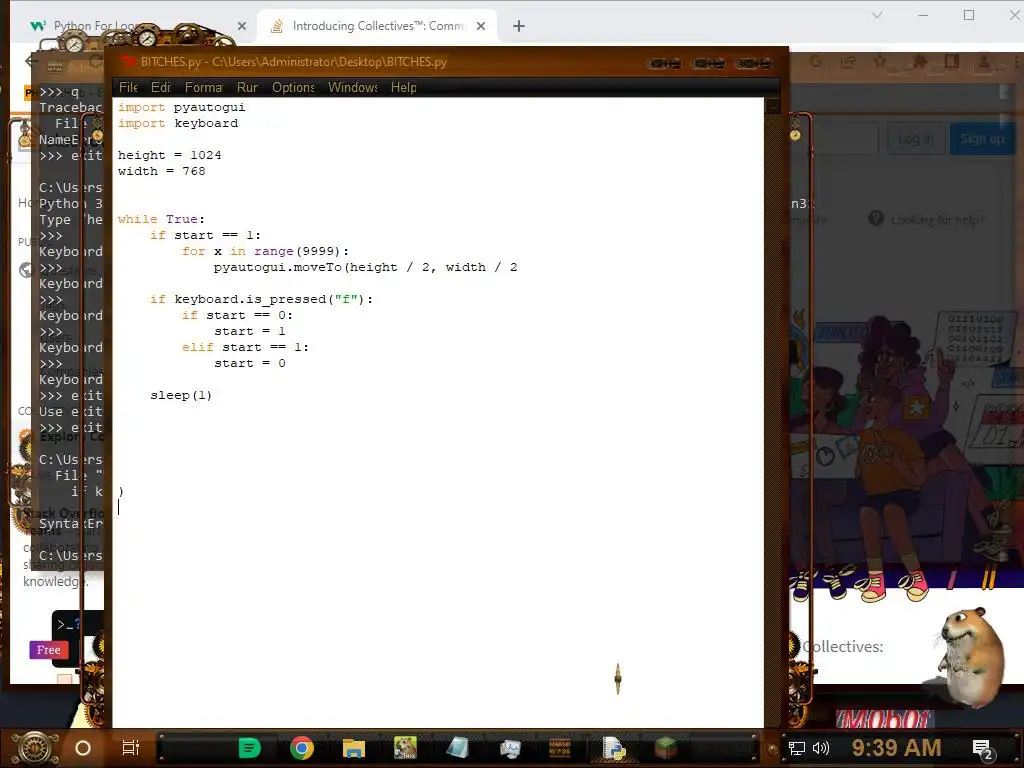This screenshot has width=1024, height=768.
Task: Open the Run menu in IDLE
Action: pyautogui.click(x=248, y=88)
